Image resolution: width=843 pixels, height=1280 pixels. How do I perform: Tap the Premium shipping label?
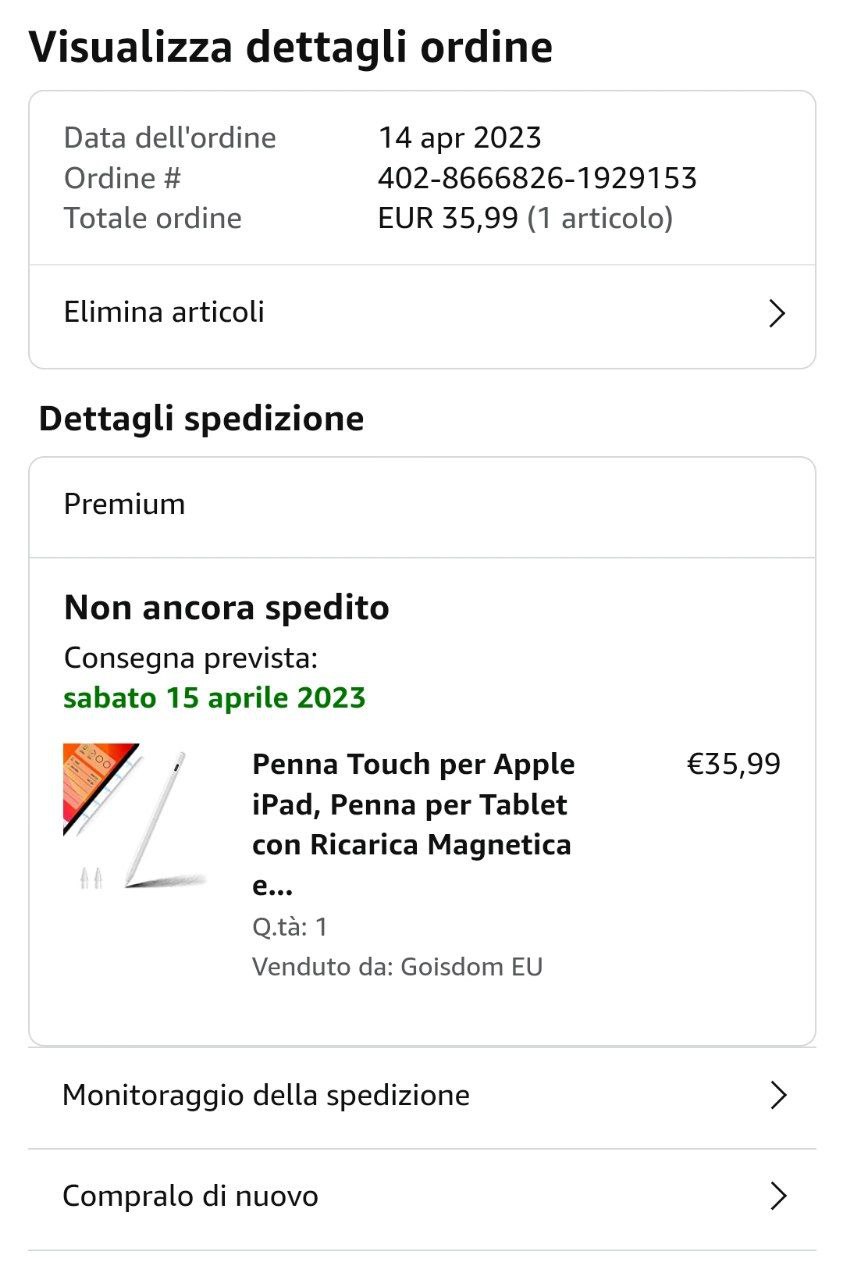tap(124, 504)
